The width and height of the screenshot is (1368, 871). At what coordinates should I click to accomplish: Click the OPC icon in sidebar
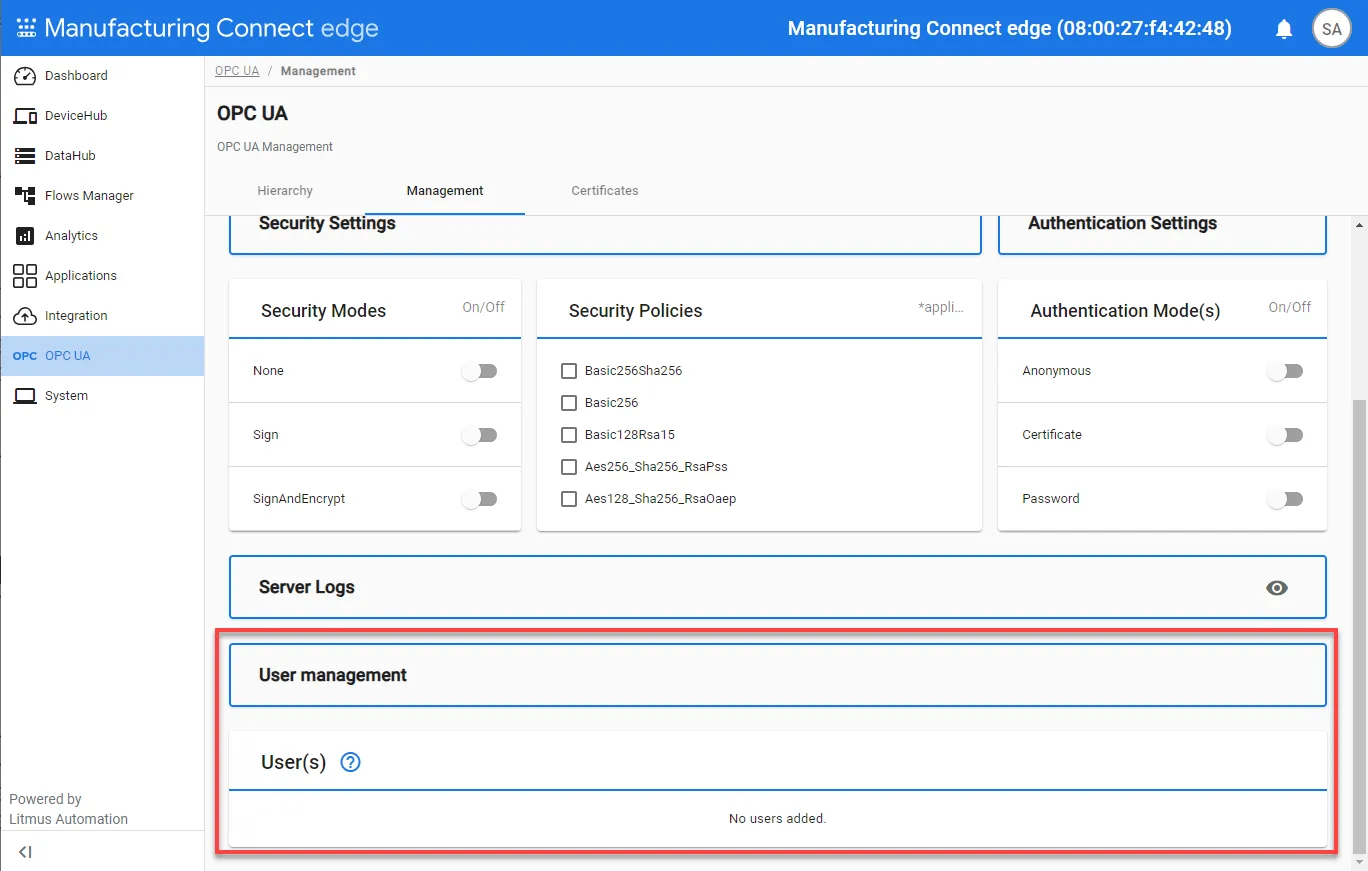click(x=25, y=356)
